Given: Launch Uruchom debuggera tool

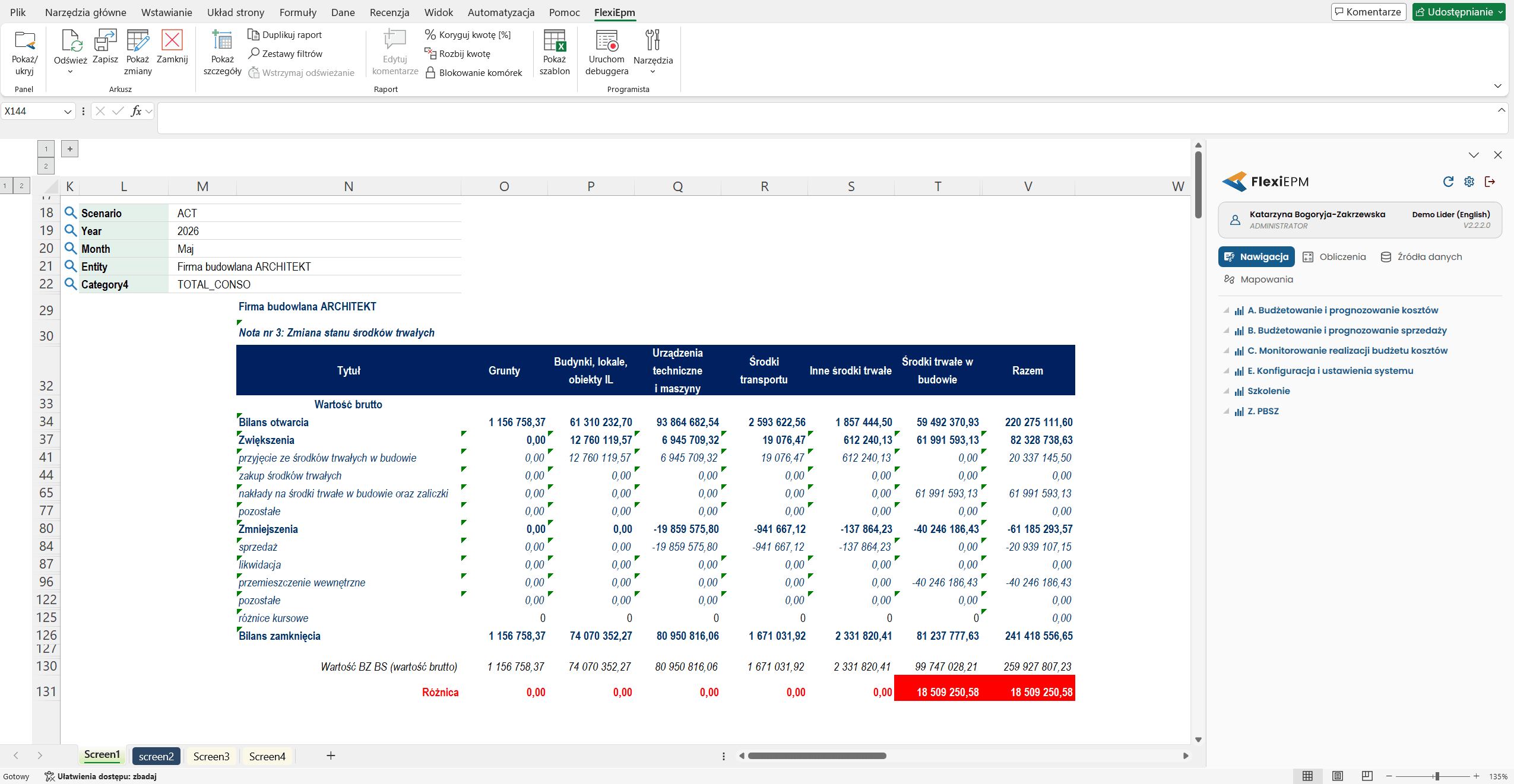Looking at the screenshot, I should 606,52.
